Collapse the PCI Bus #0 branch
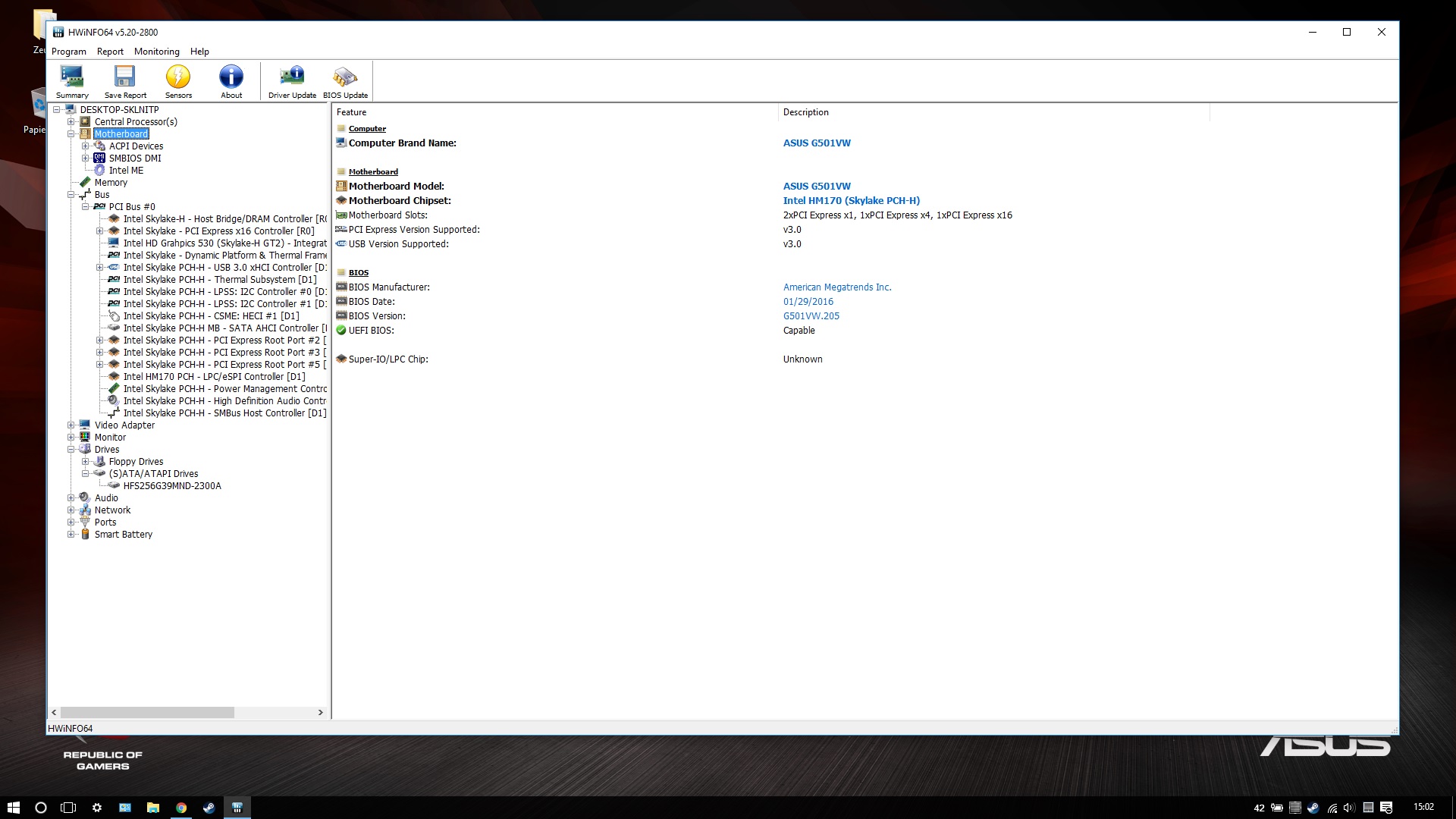The image size is (1456, 819). click(85, 207)
